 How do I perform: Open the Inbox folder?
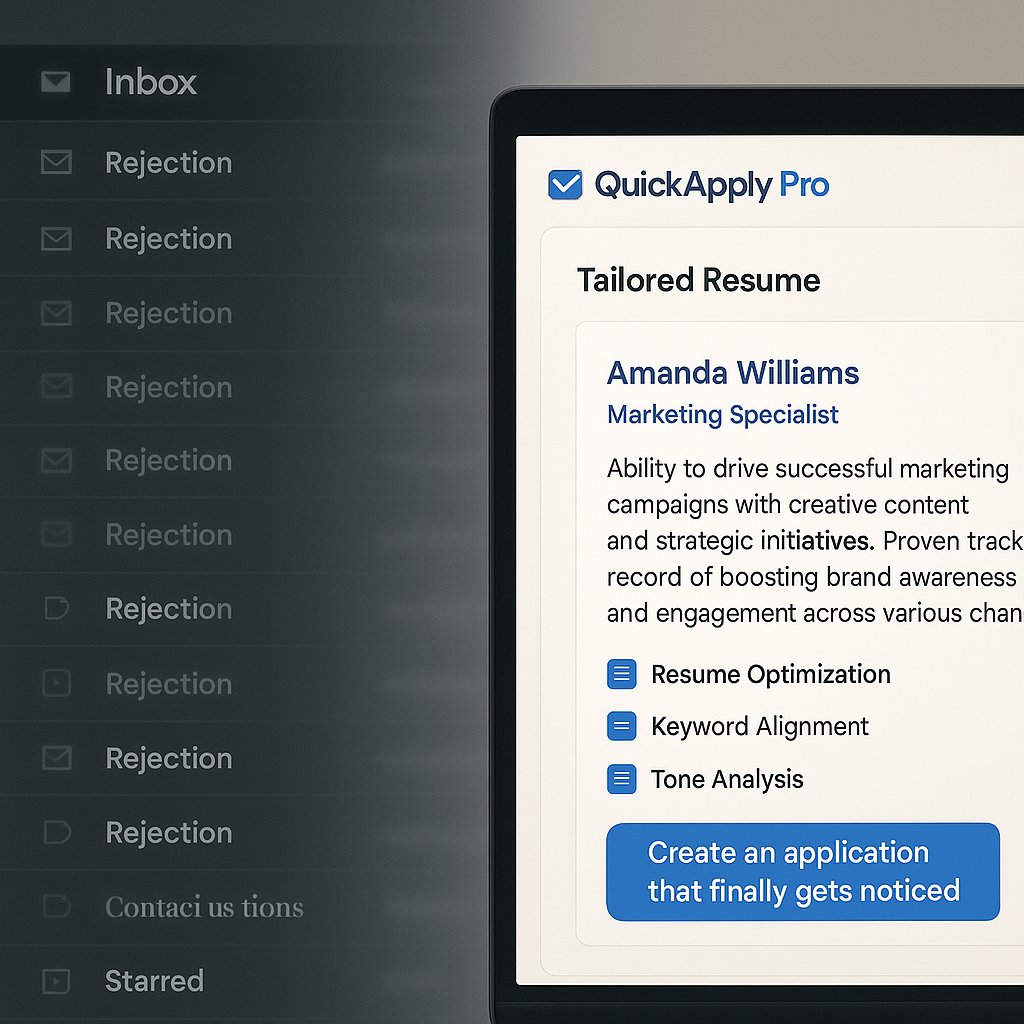click(x=150, y=82)
